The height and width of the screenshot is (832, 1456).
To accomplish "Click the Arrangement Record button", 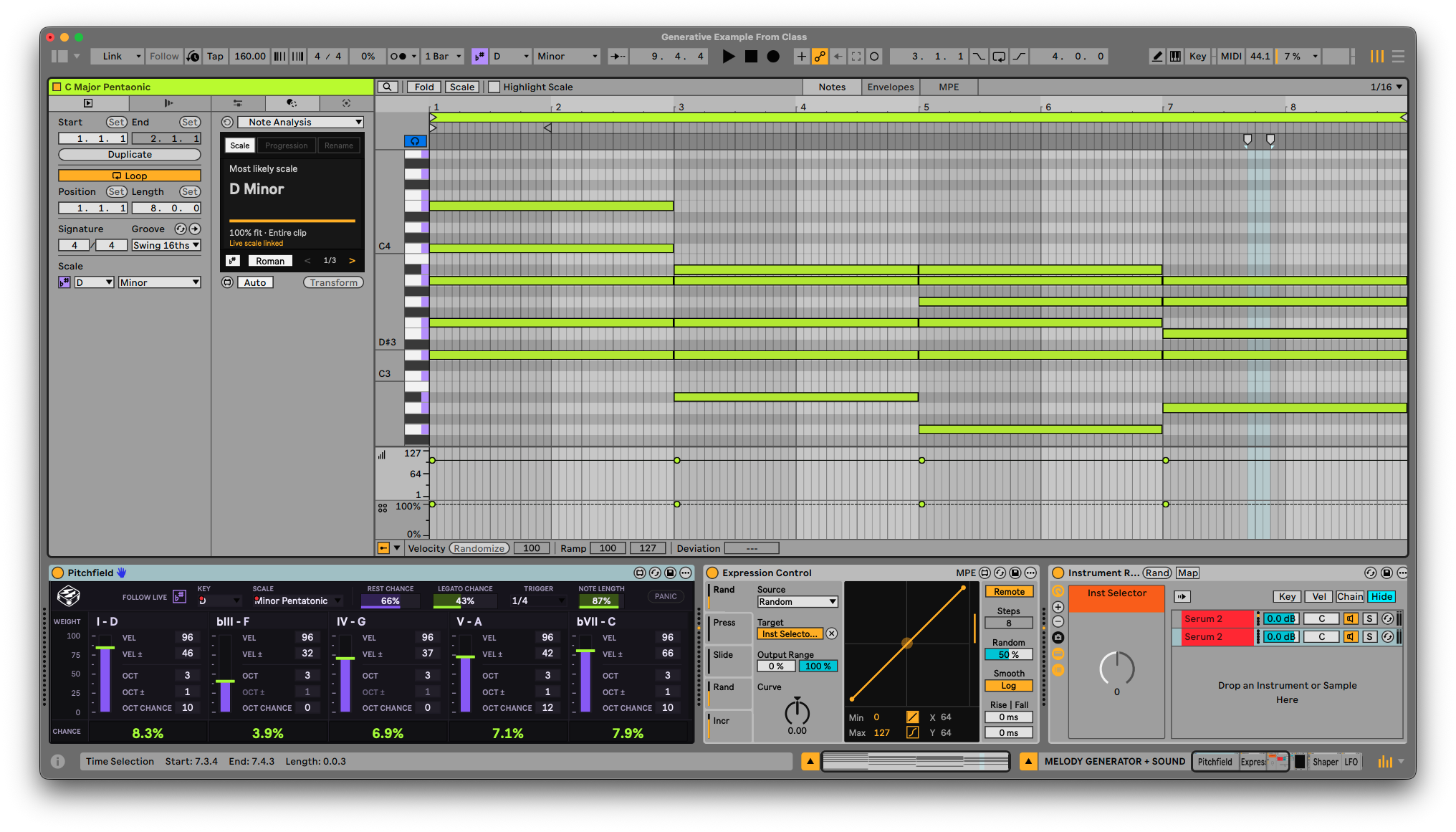I will (x=773, y=57).
